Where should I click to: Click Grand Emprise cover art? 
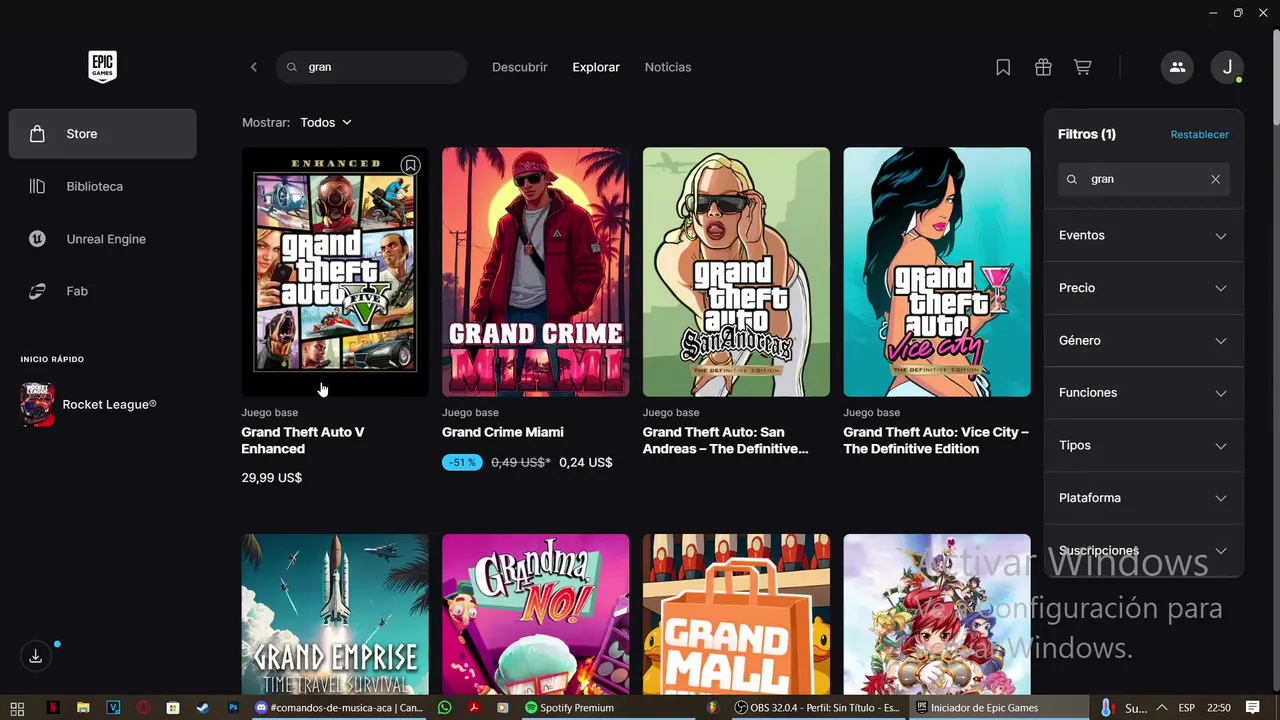point(335,614)
